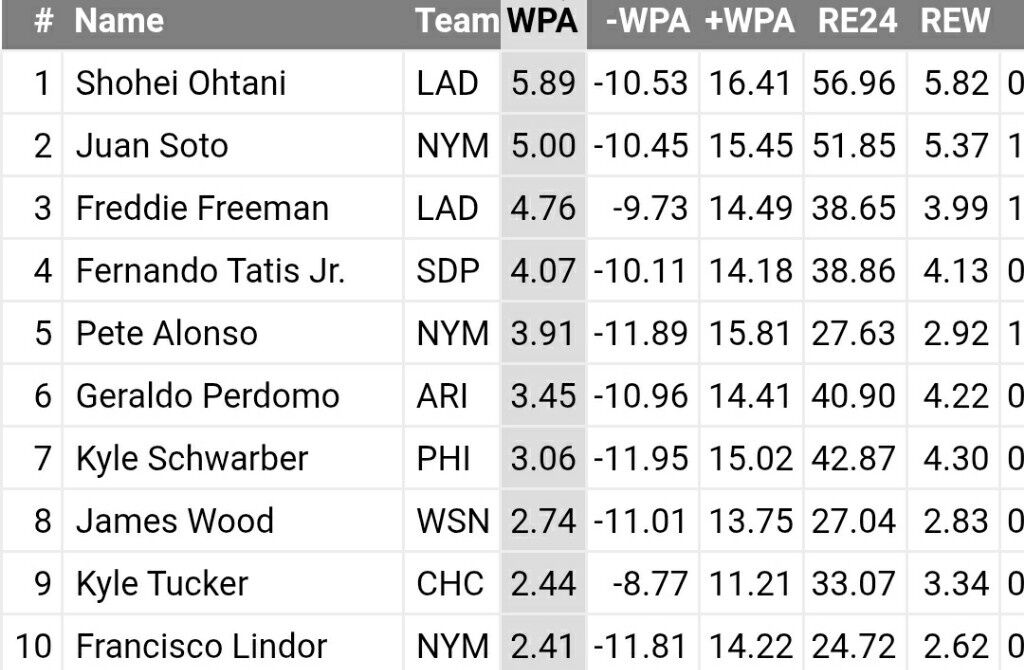This screenshot has width=1024, height=670.
Task: Open Kyle Tucker player link
Action: point(162,584)
